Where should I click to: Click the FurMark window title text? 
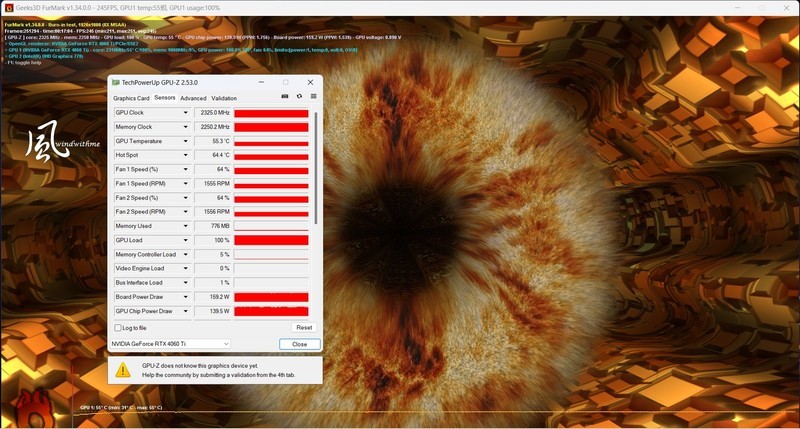118,8
